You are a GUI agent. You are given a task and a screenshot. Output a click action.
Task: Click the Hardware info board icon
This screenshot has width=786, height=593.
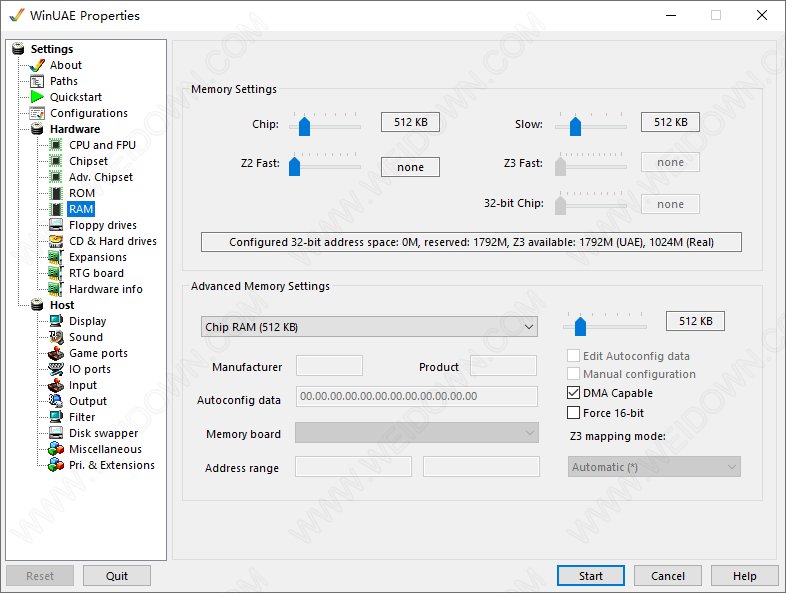(56, 289)
